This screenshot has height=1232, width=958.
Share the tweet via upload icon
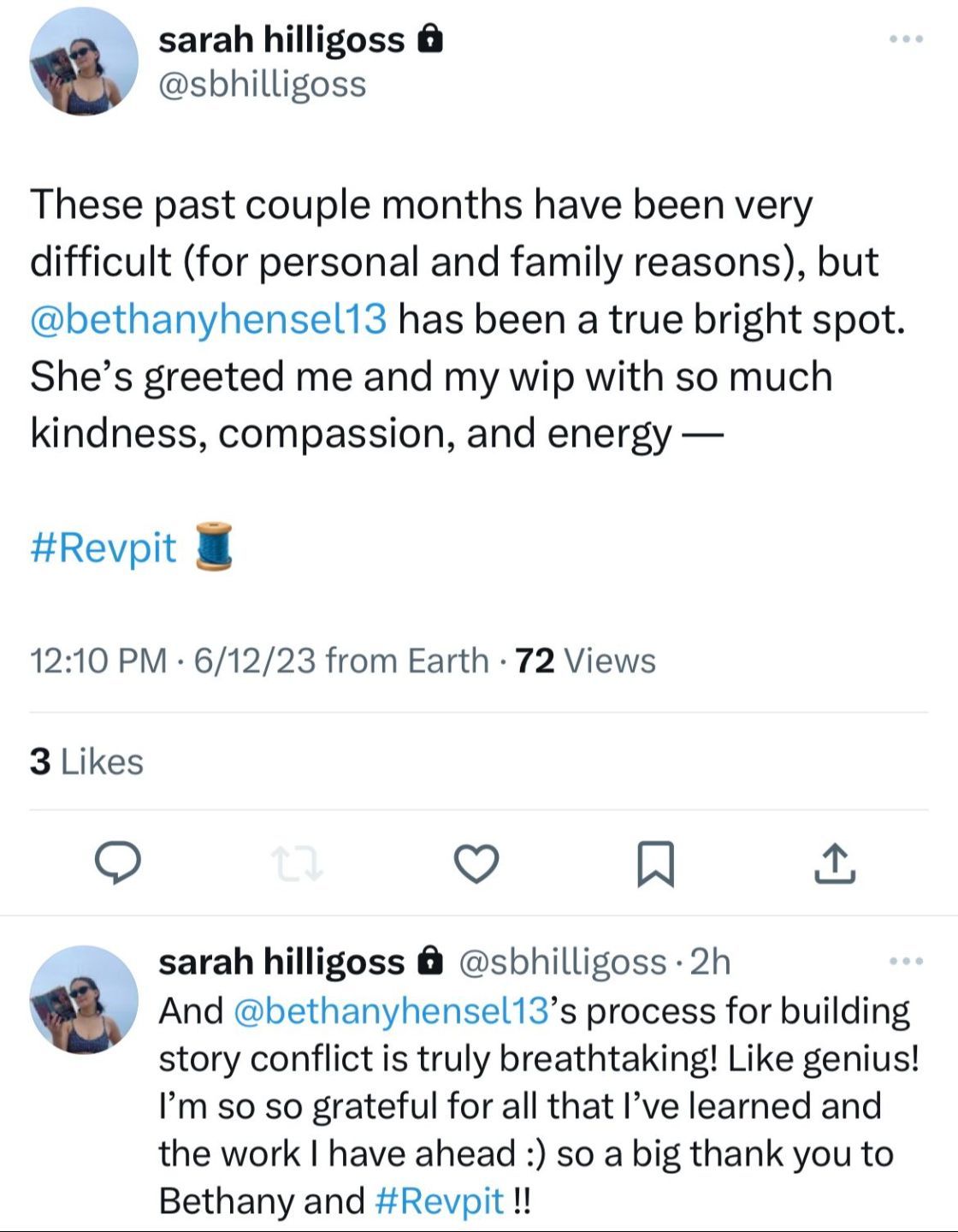click(x=835, y=863)
